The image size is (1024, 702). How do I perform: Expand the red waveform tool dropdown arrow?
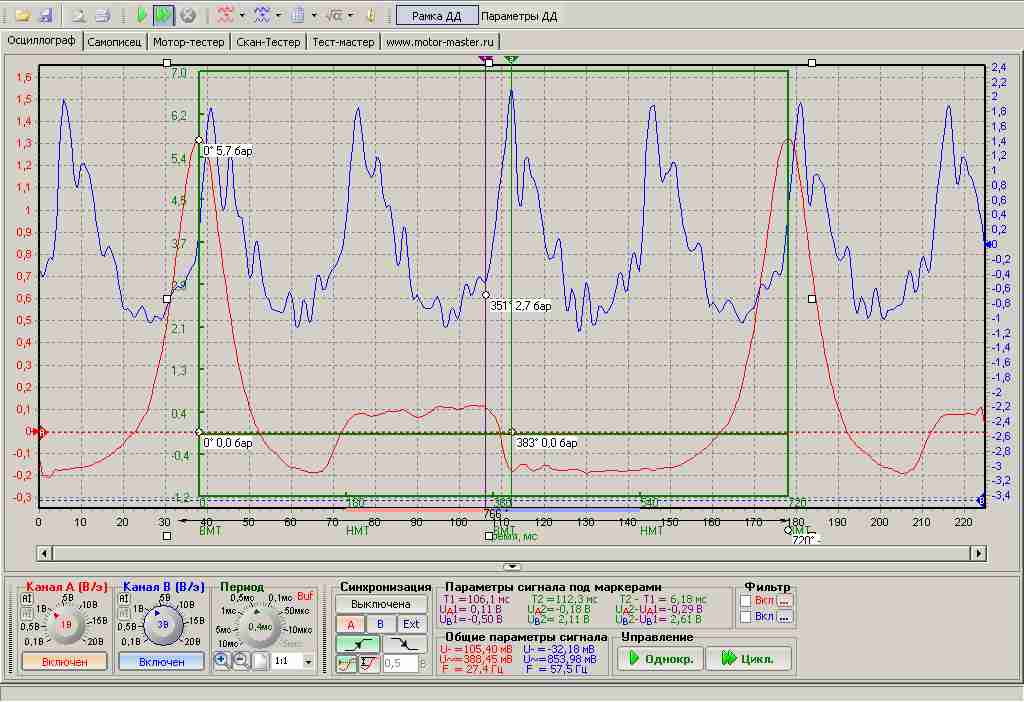(242, 16)
